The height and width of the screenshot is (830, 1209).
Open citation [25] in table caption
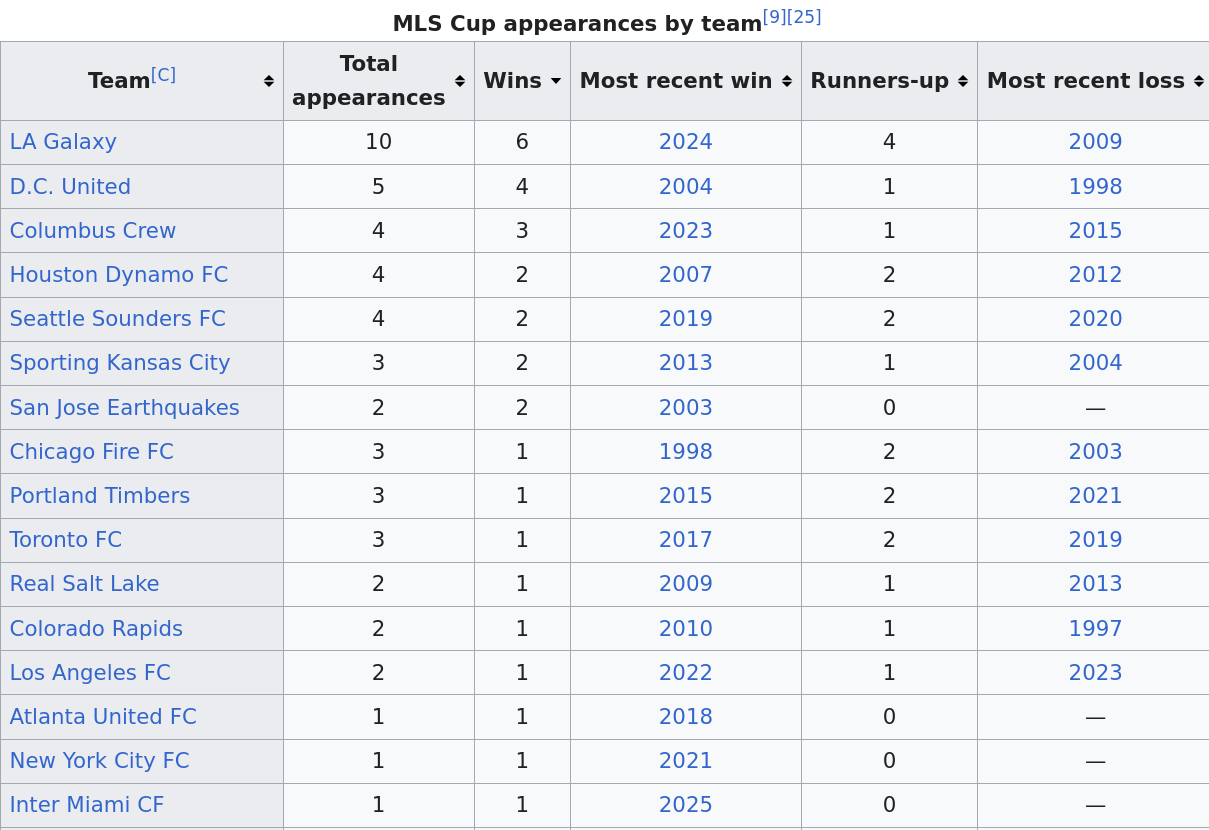(804, 18)
